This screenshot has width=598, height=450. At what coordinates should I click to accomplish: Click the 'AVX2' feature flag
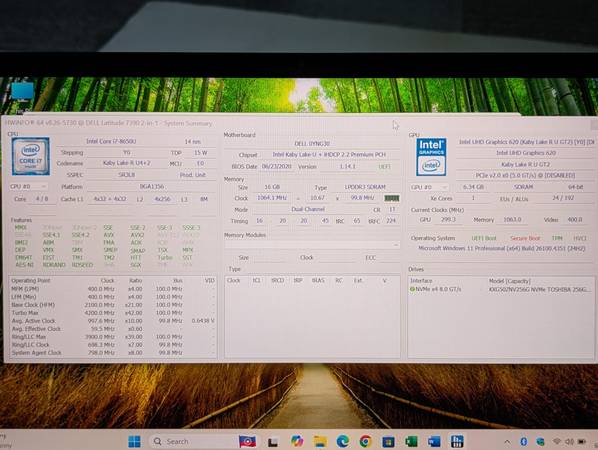pos(137,235)
